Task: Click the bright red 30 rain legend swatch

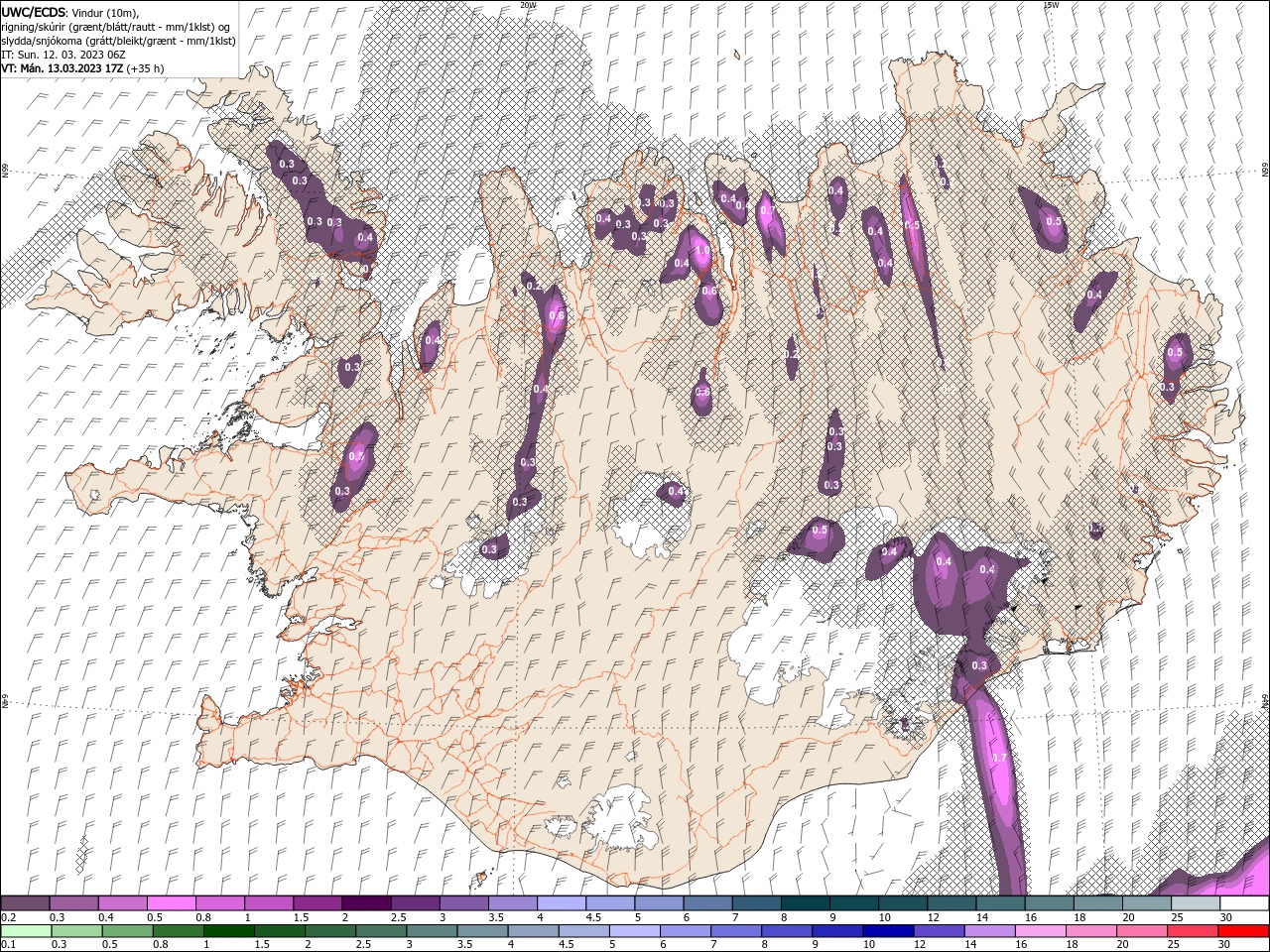Action: coord(1243,931)
